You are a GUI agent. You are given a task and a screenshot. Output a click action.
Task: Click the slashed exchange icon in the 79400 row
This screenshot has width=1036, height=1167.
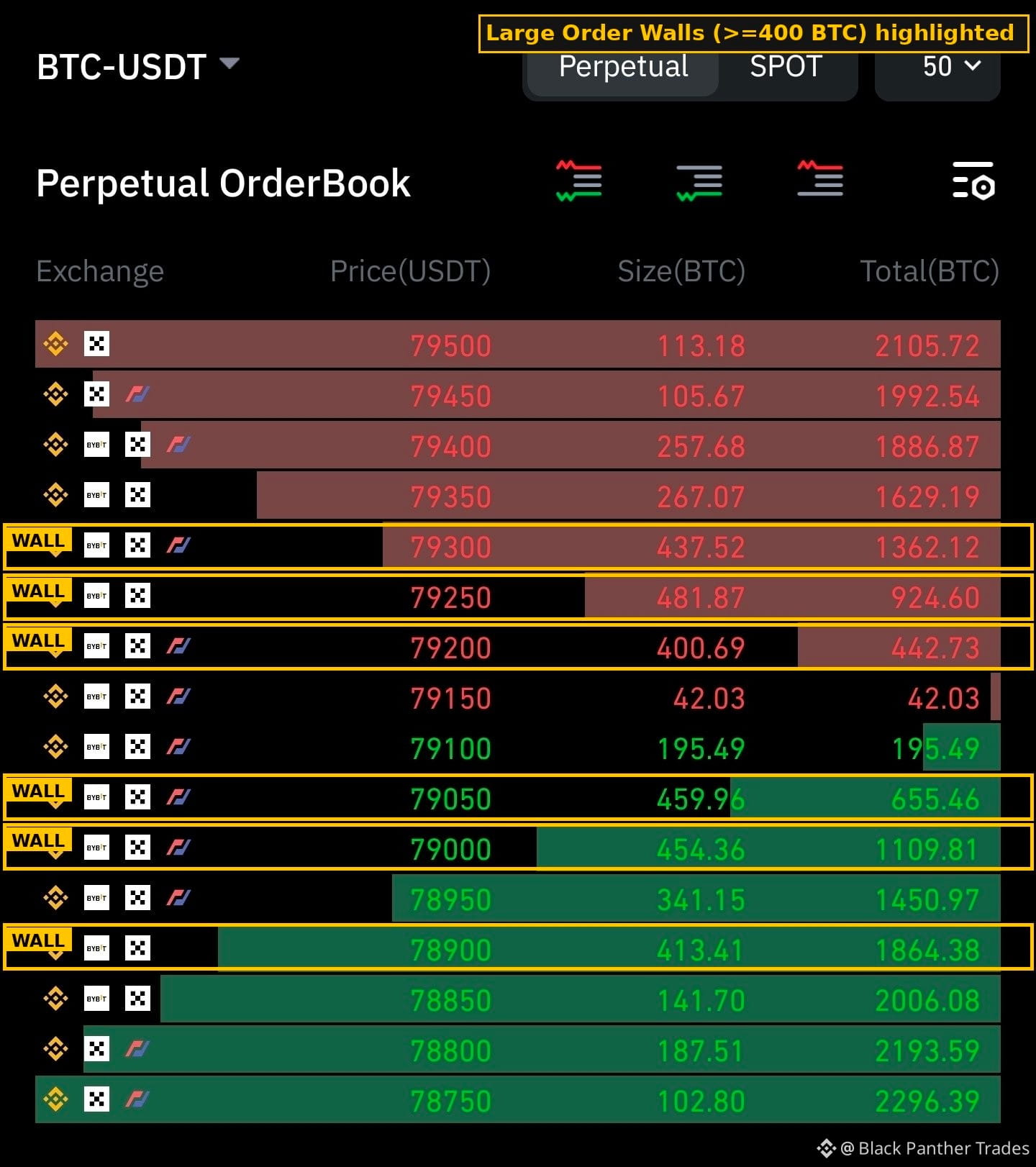178,445
